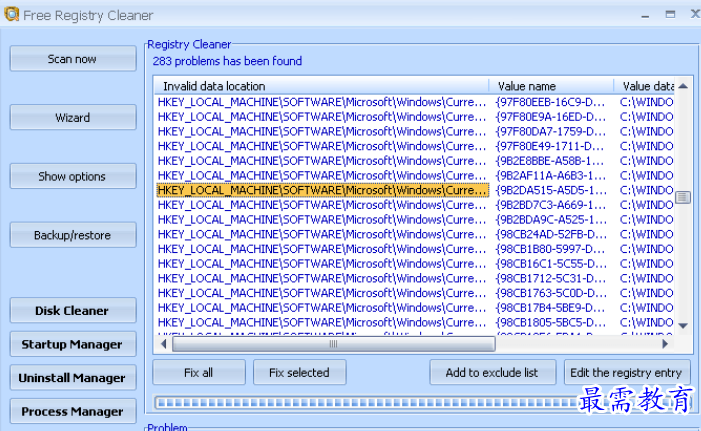This screenshot has height=431, width=701.
Task: Open the Wizard
Action: click(x=72, y=118)
